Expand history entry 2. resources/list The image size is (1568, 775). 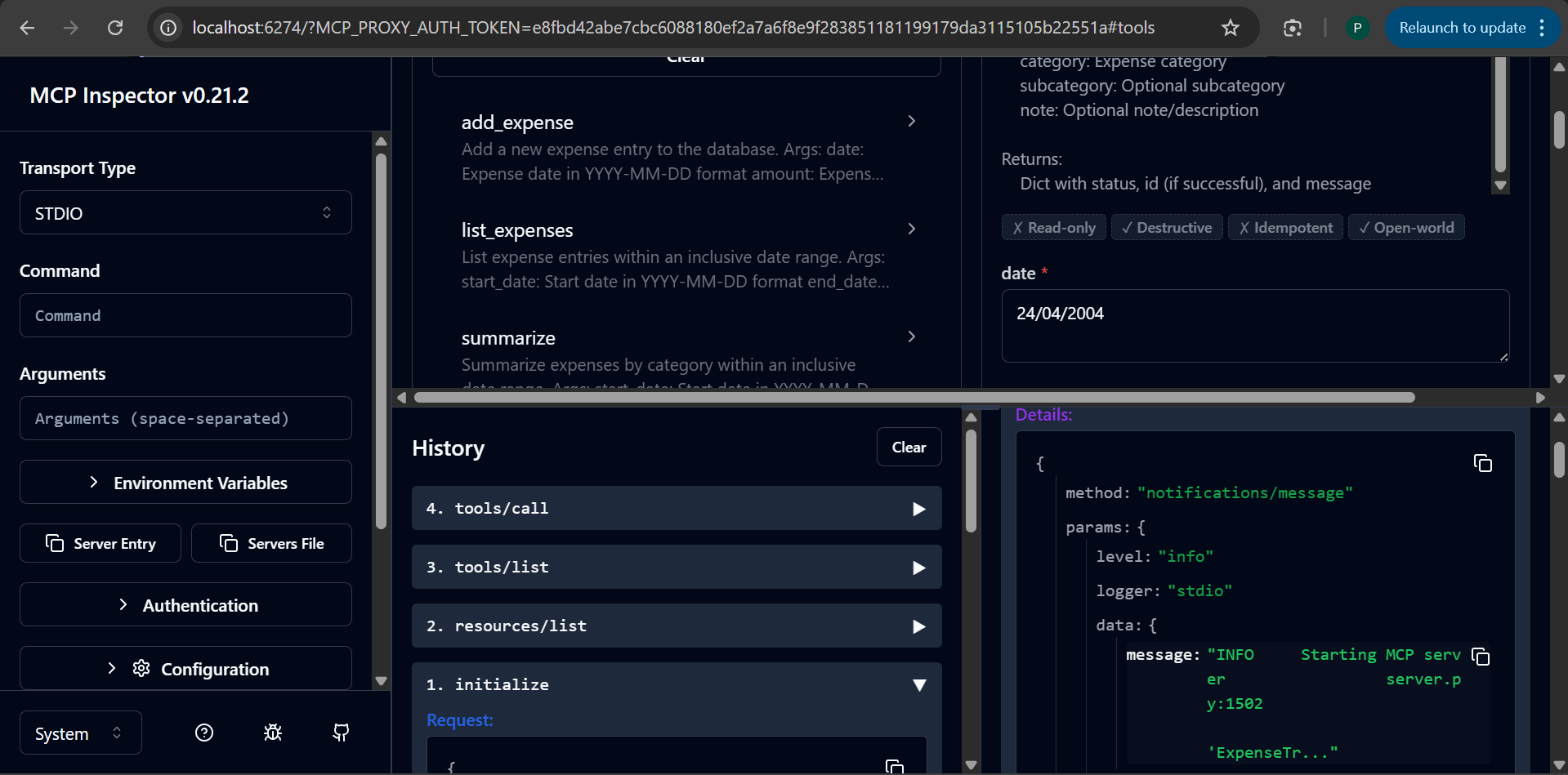677,626
